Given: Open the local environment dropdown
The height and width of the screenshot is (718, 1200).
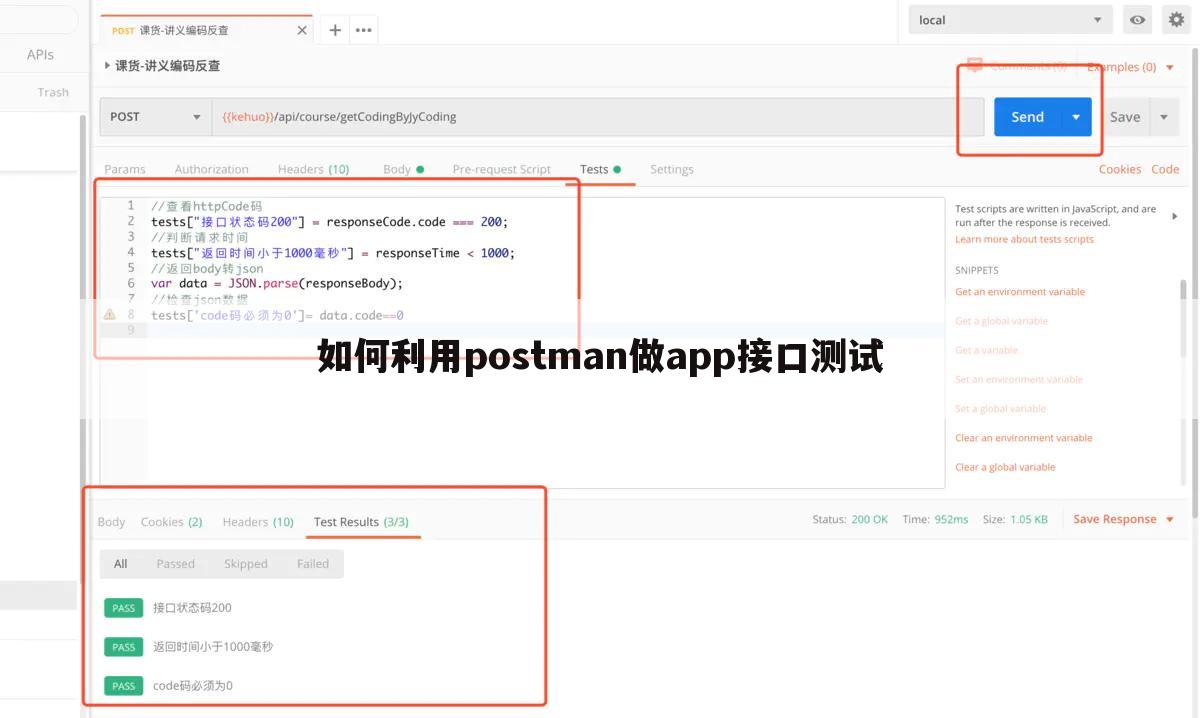Looking at the screenshot, I should 1010,20.
